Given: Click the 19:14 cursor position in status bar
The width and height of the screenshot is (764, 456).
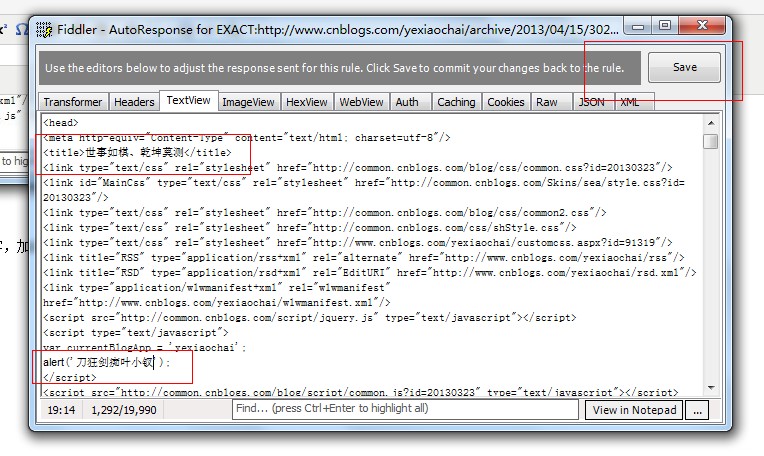Looking at the screenshot, I should [61, 410].
